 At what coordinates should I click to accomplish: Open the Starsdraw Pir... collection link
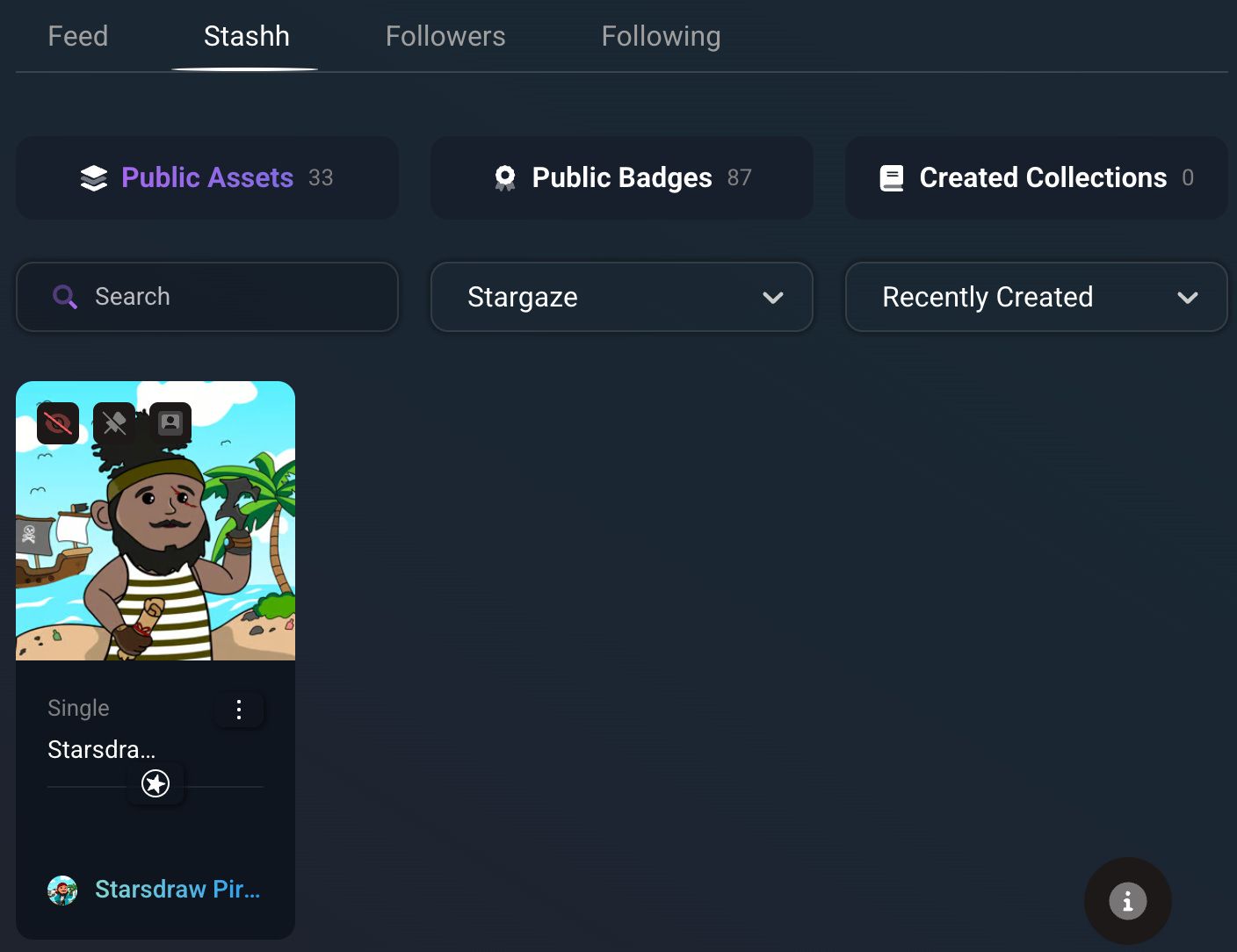tap(177, 890)
